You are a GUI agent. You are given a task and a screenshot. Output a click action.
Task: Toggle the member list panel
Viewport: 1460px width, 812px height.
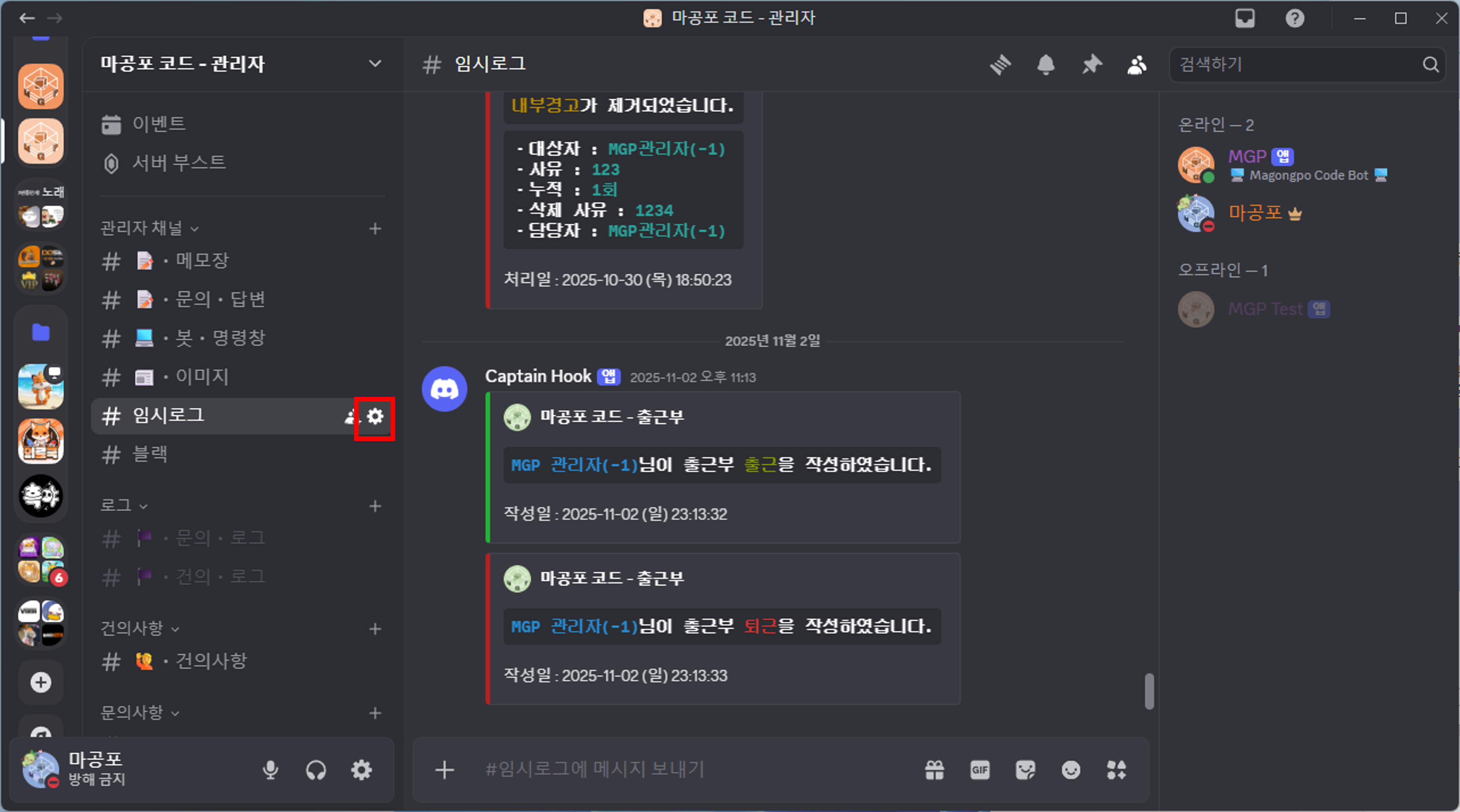(x=1136, y=64)
